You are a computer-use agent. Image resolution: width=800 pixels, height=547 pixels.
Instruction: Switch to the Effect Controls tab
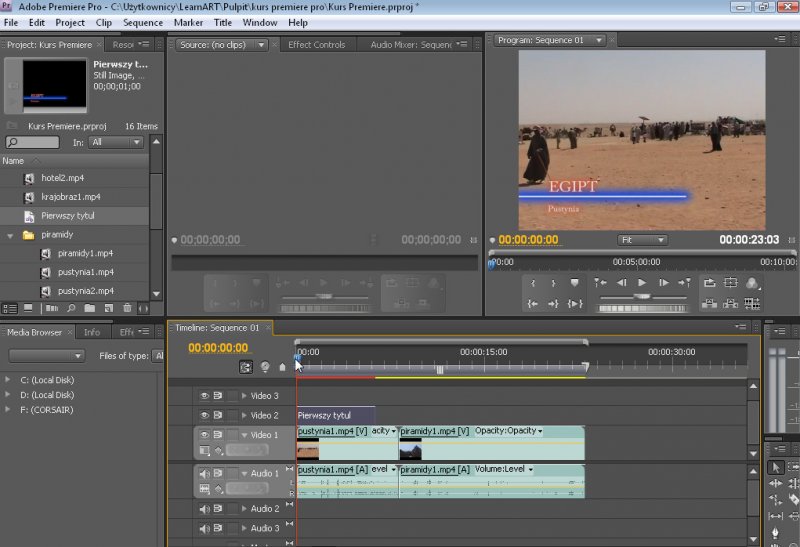pos(316,44)
